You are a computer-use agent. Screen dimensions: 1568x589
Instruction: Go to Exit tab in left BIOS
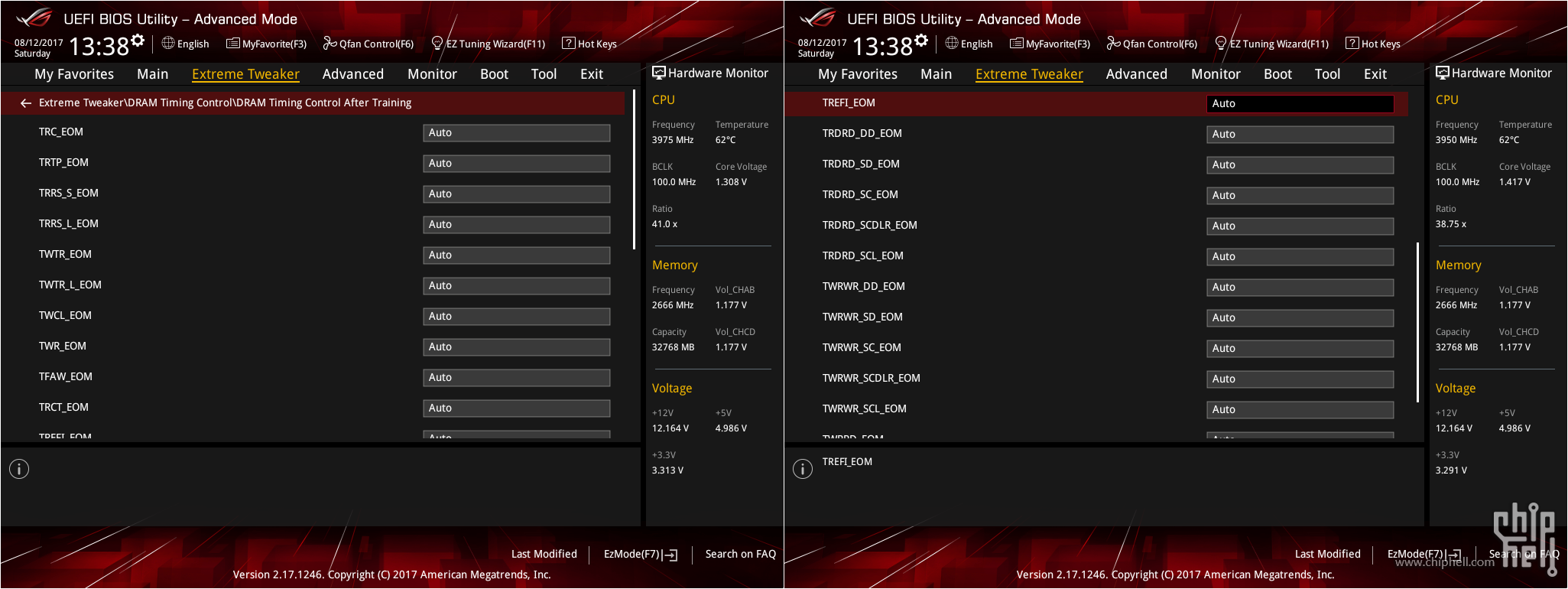click(592, 74)
